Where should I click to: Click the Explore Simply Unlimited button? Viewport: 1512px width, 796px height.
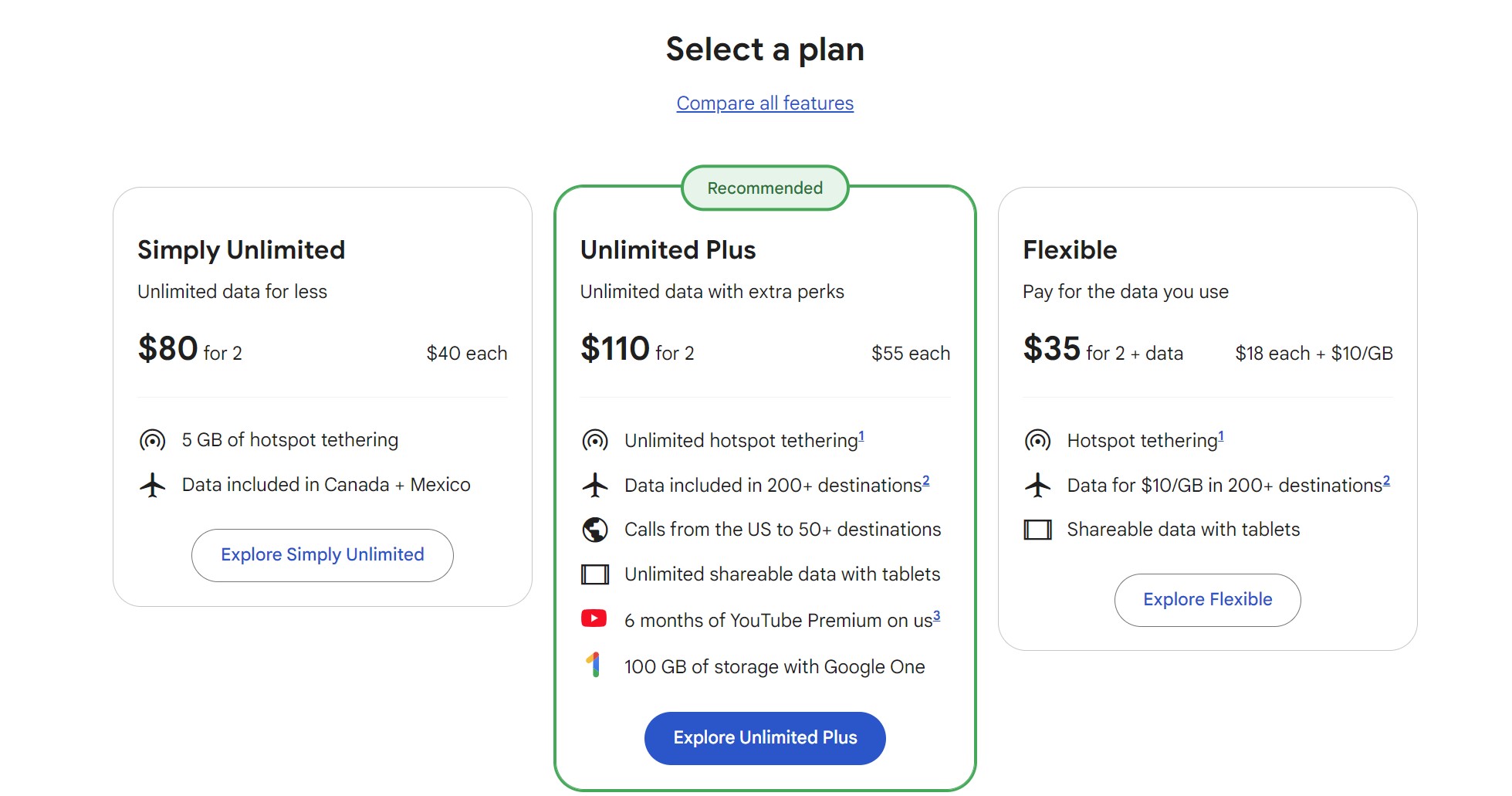click(323, 555)
